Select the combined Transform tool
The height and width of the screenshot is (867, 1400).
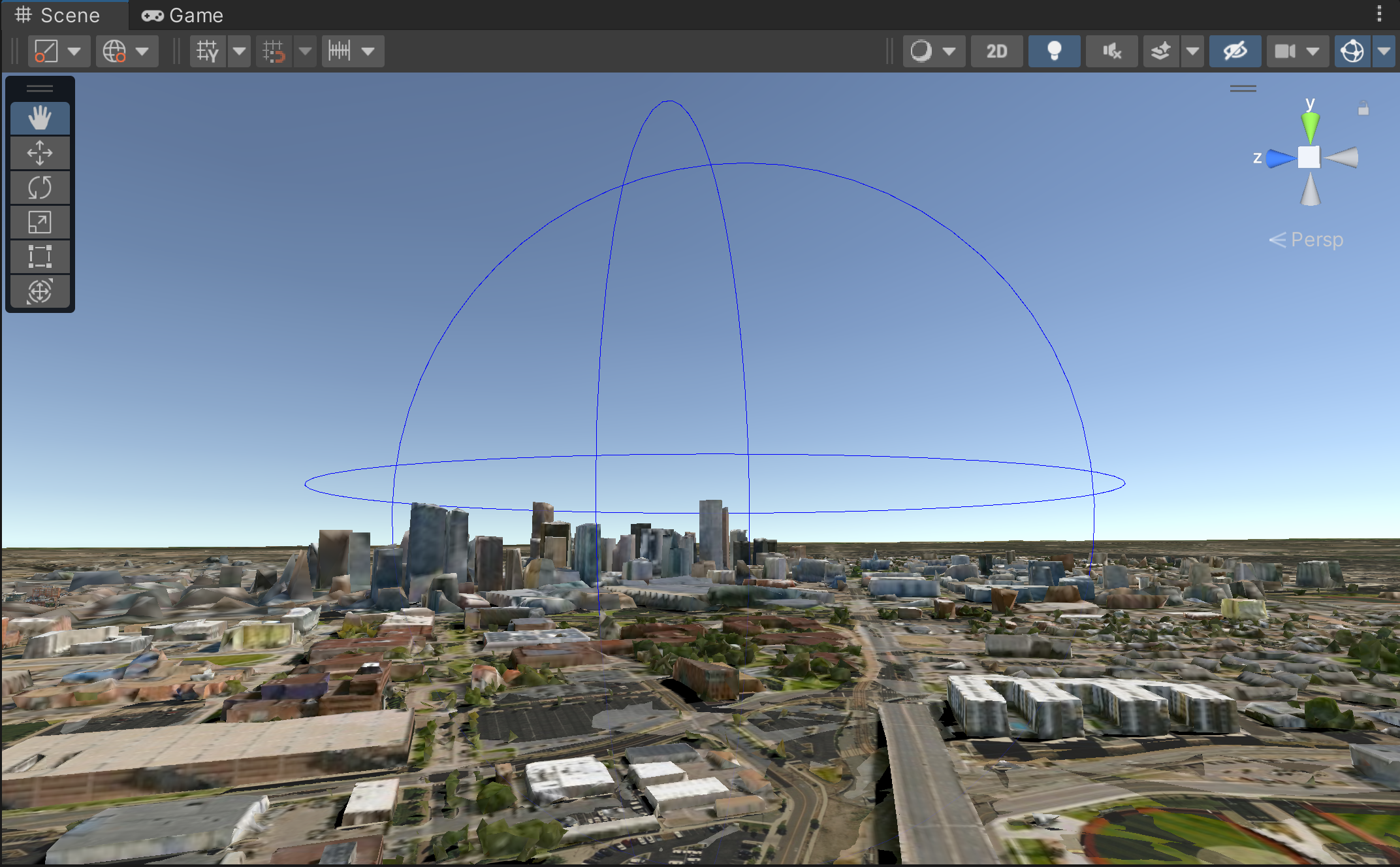tap(40, 291)
